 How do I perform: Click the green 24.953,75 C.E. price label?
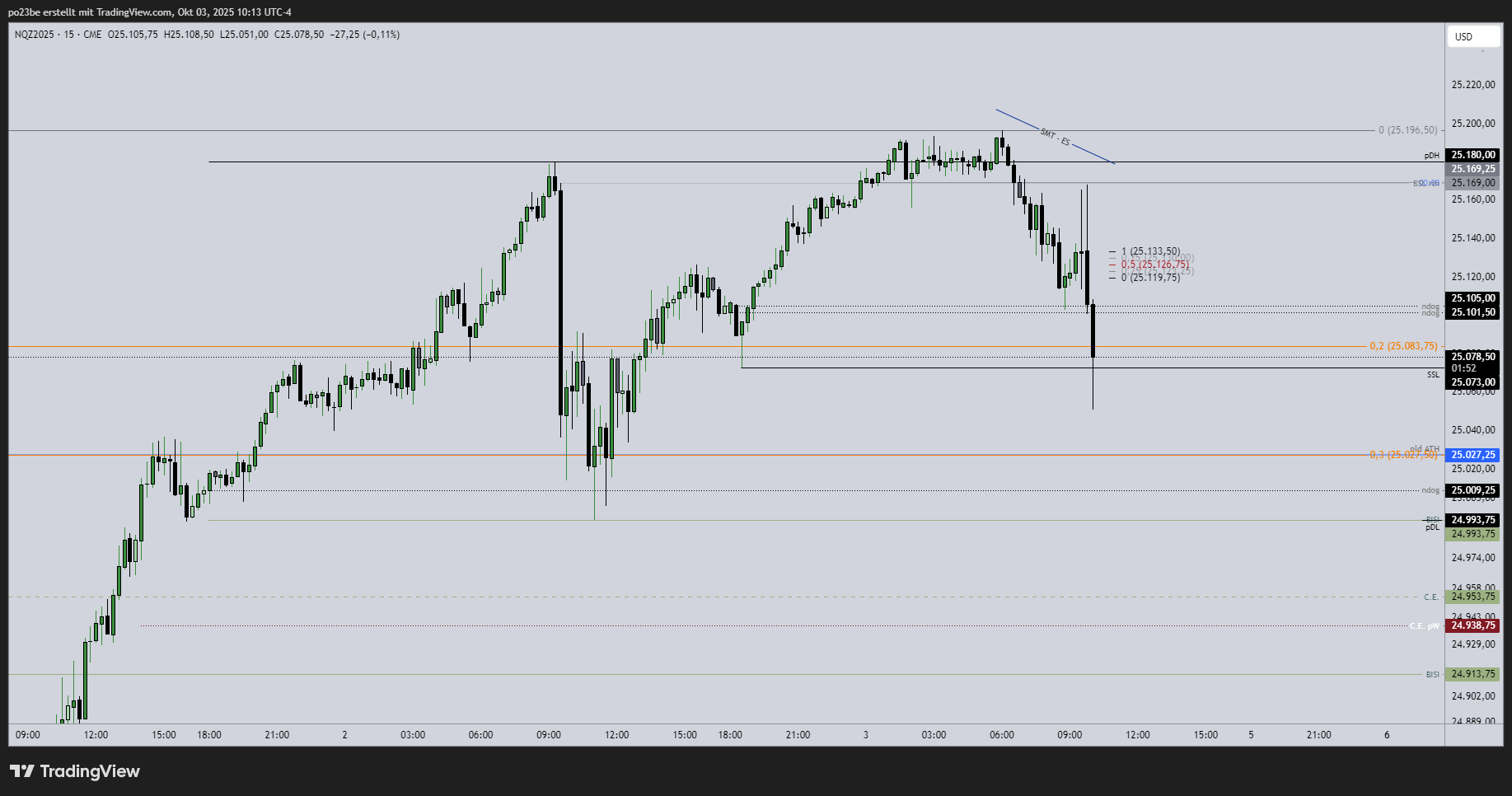point(1472,597)
